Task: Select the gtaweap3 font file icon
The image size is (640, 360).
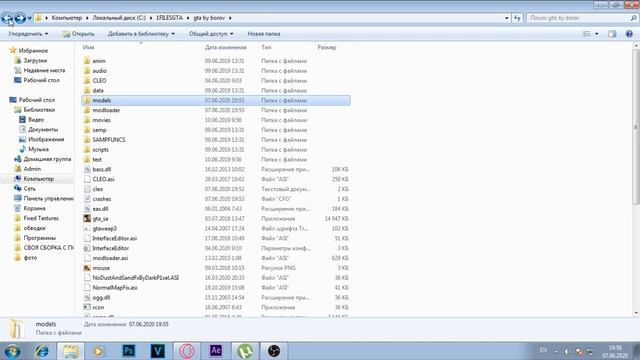Action: tap(87, 228)
